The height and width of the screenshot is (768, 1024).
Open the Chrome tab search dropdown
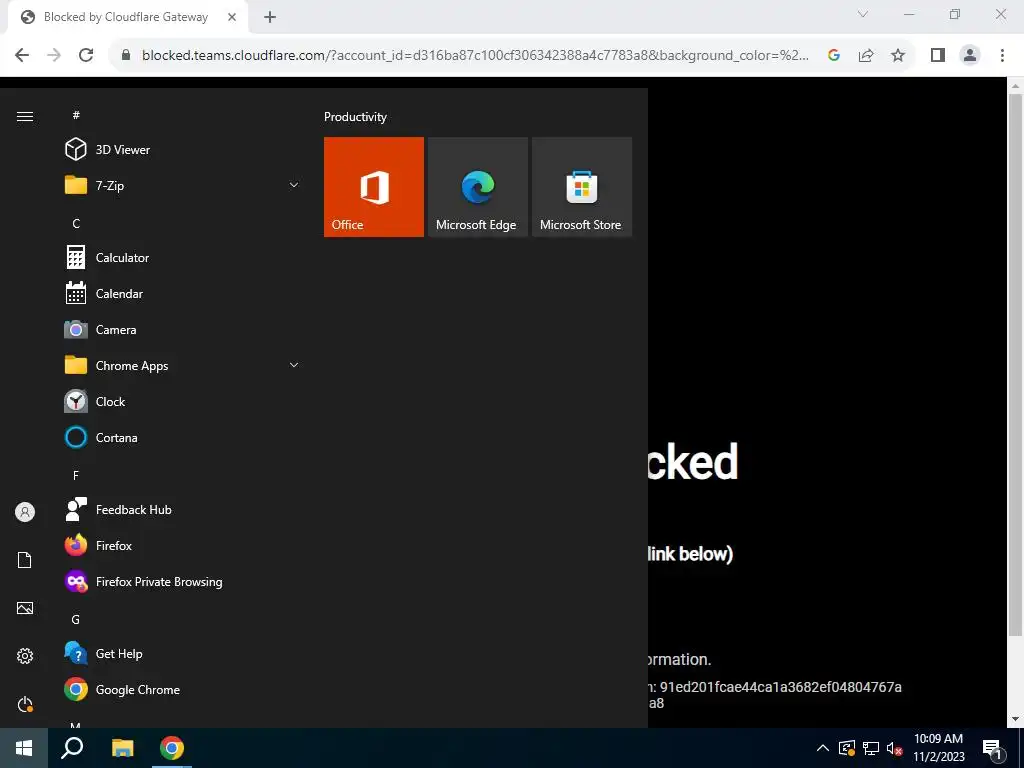click(x=863, y=14)
